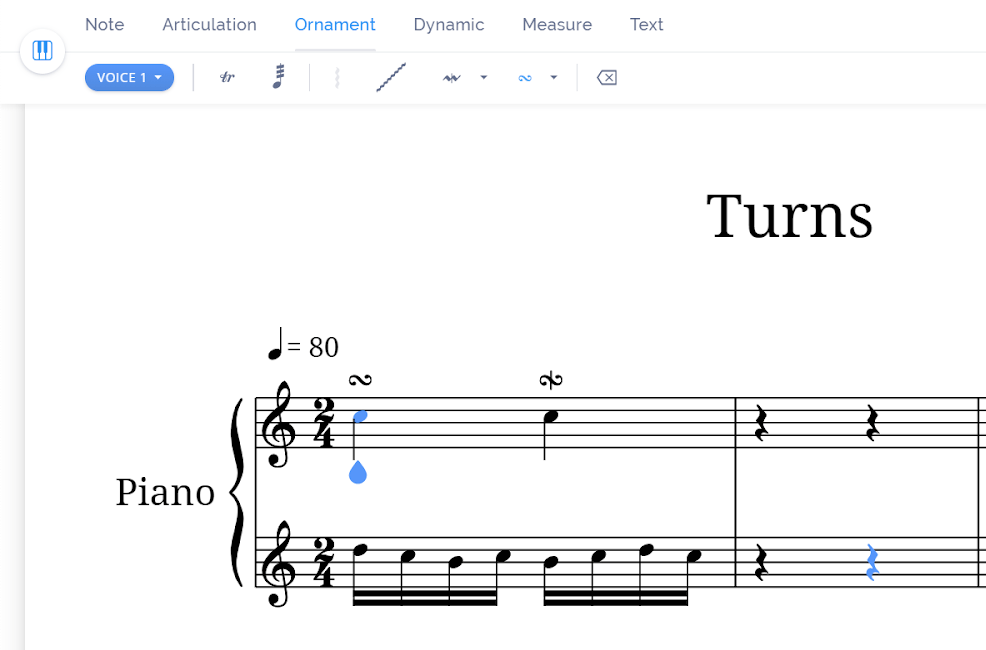Switch to the Dynamic tab
The width and height of the screenshot is (986, 650).
(x=449, y=24)
